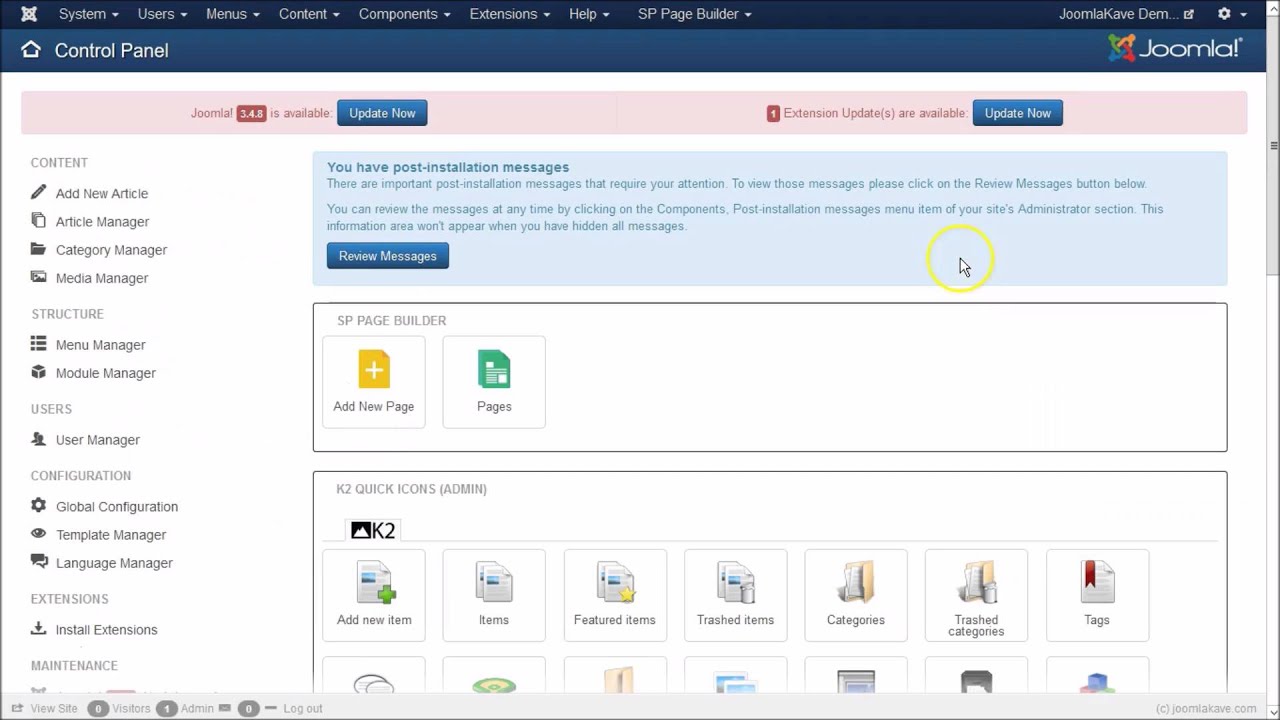Open the Media Manager link
The image size is (1280, 720).
pos(102,278)
